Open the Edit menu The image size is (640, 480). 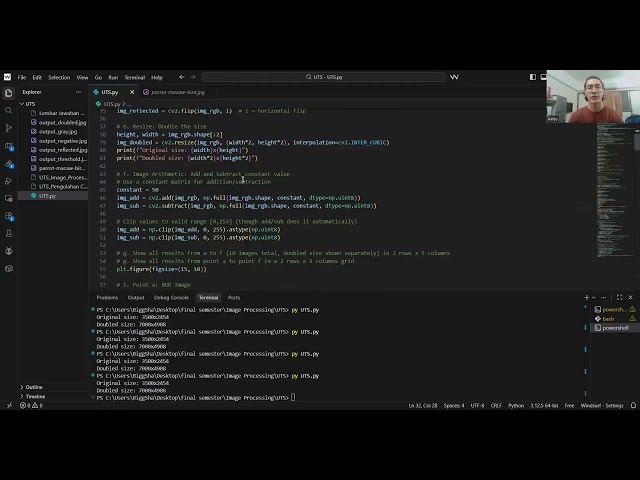click(37, 77)
